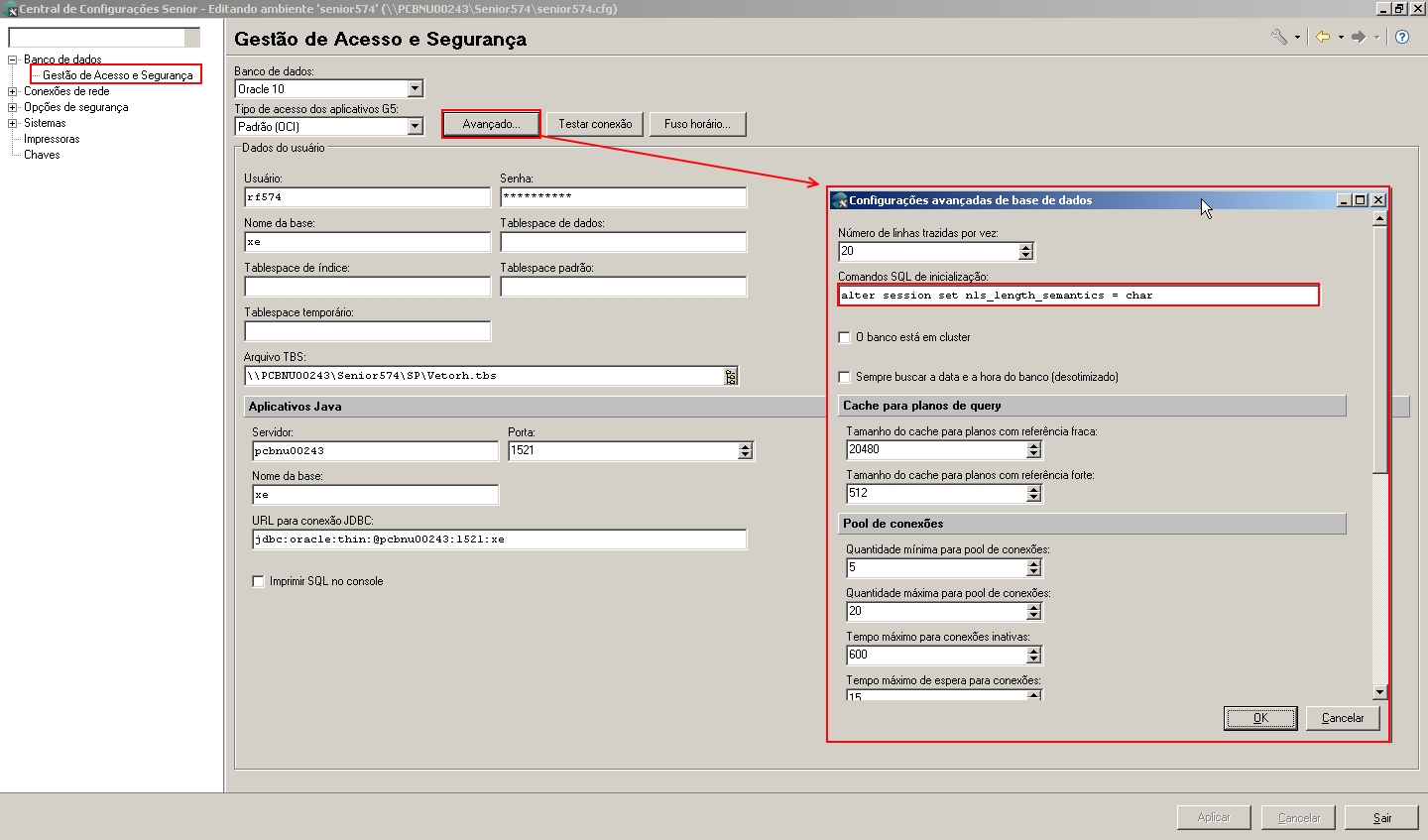This screenshot has height=840, width=1428.
Task: Click the URL para conexão JDBC field
Action: (x=499, y=540)
